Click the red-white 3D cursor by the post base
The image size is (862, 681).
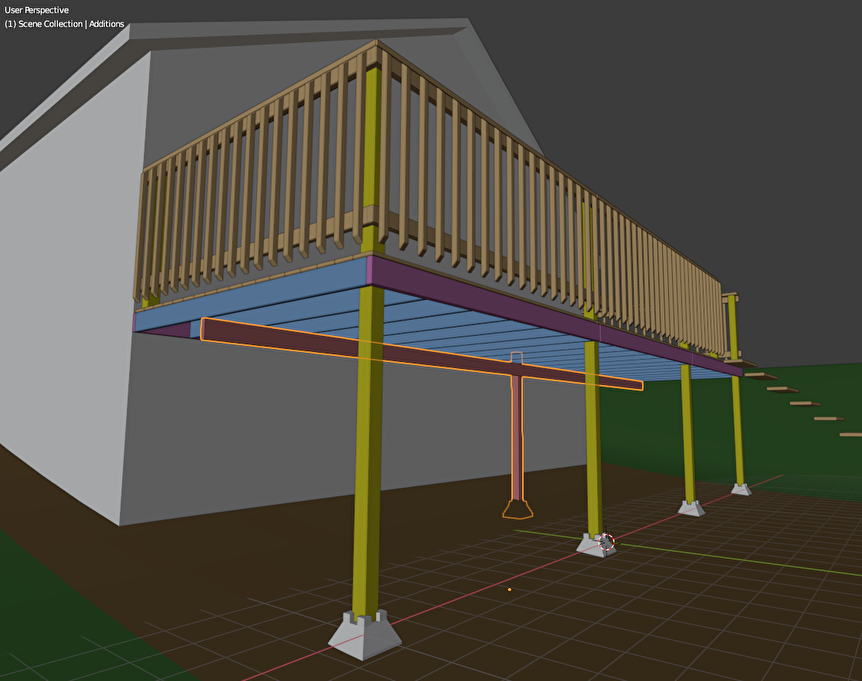pyautogui.click(x=606, y=541)
